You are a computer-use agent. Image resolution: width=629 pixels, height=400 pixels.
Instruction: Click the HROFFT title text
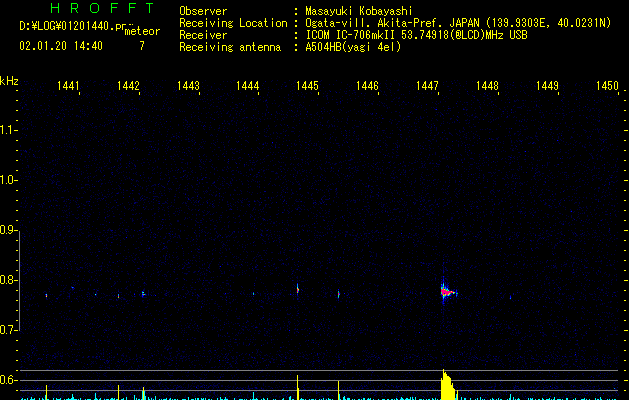tap(102, 8)
